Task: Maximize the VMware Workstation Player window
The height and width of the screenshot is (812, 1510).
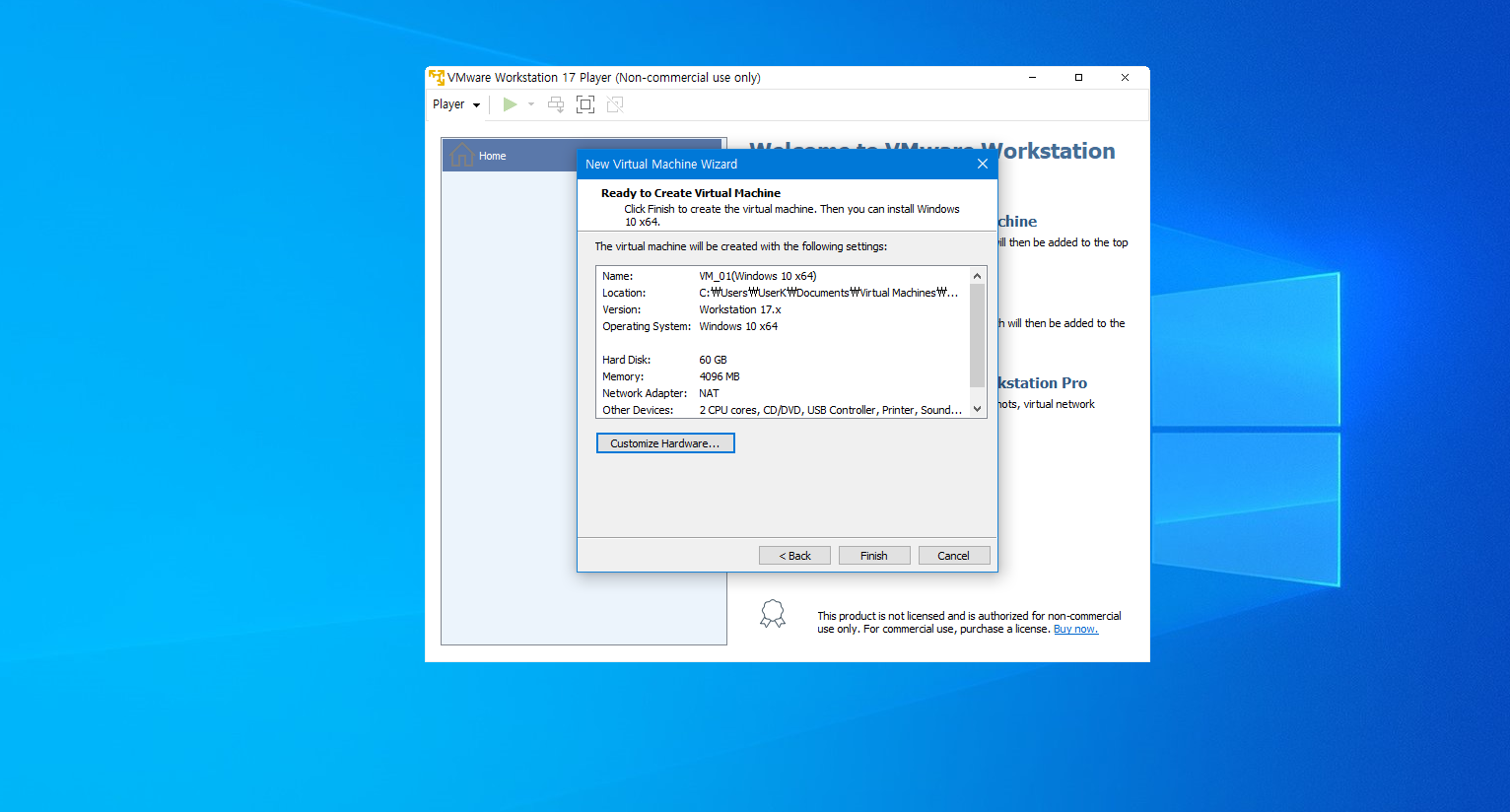Action: tap(1078, 77)
